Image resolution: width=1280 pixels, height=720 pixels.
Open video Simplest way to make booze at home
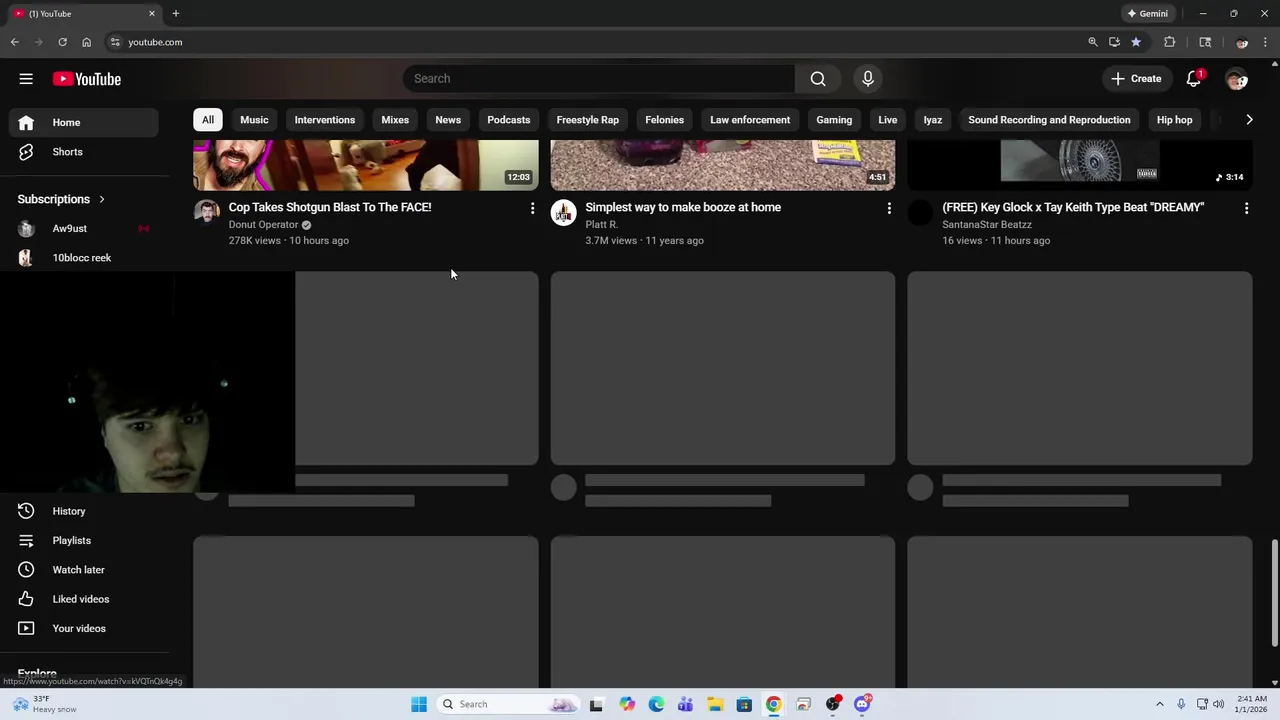pyautogui.click(x=683, y=207)
